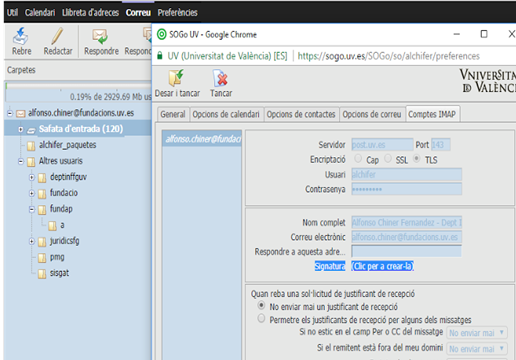Click the fundacio folder icon

[x=42, y=194]
